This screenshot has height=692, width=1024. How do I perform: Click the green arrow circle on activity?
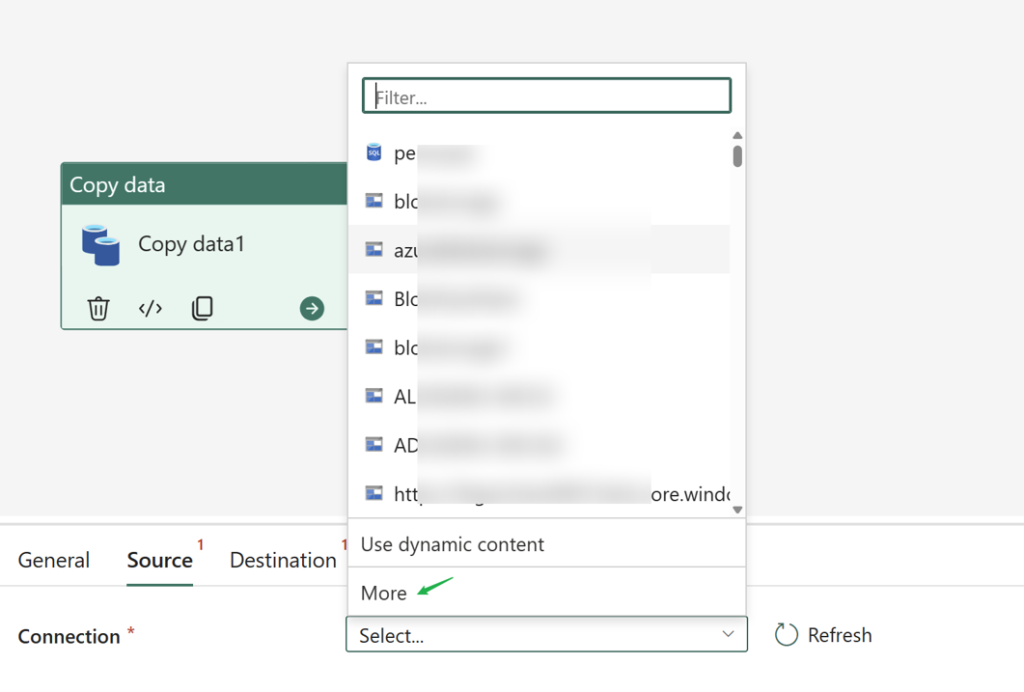coord(312,308)
